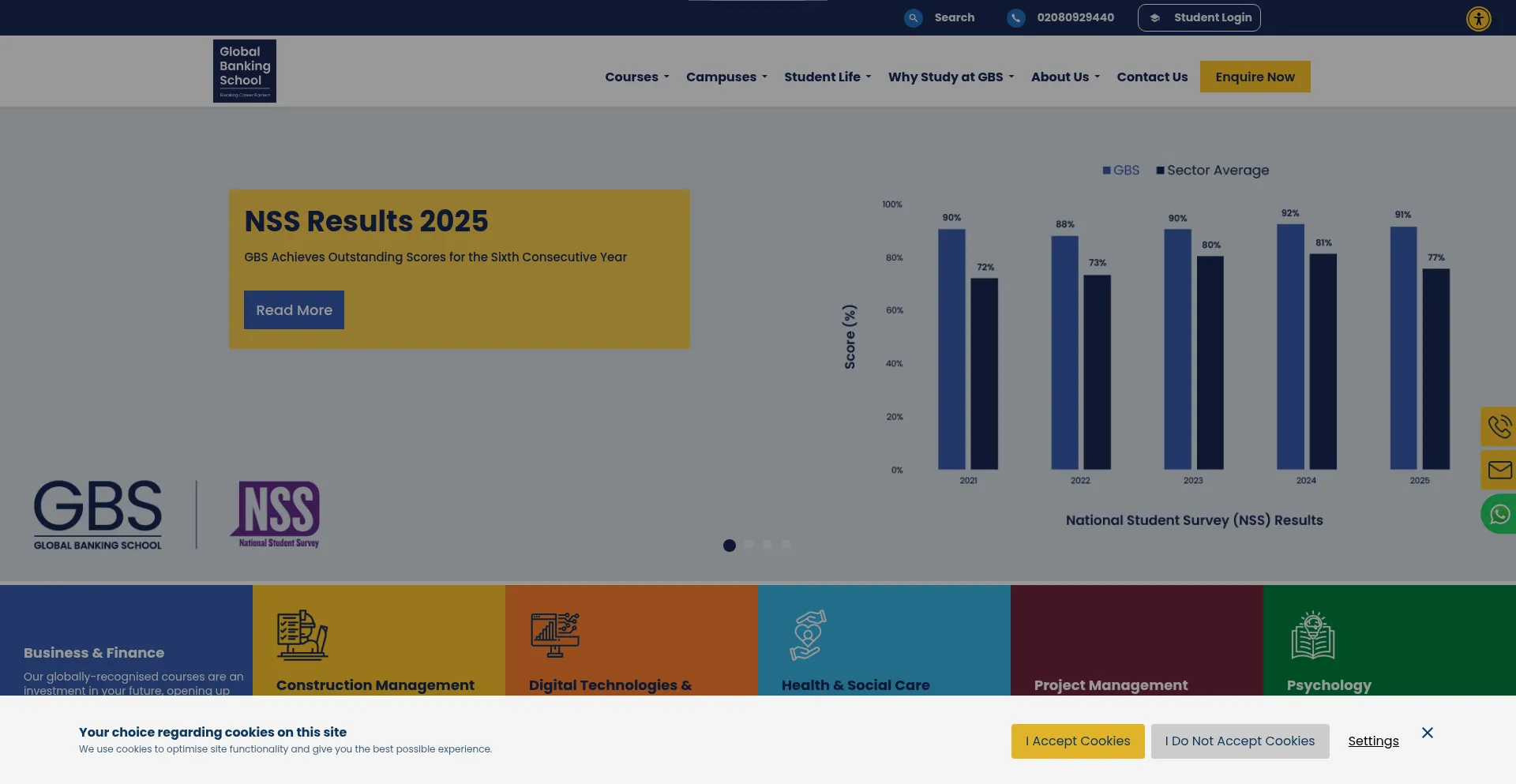The height and width of the screenshot is (784, 1516).
Task: Click the NSS National Student Survey logo
Action: [x=276, y=515]
